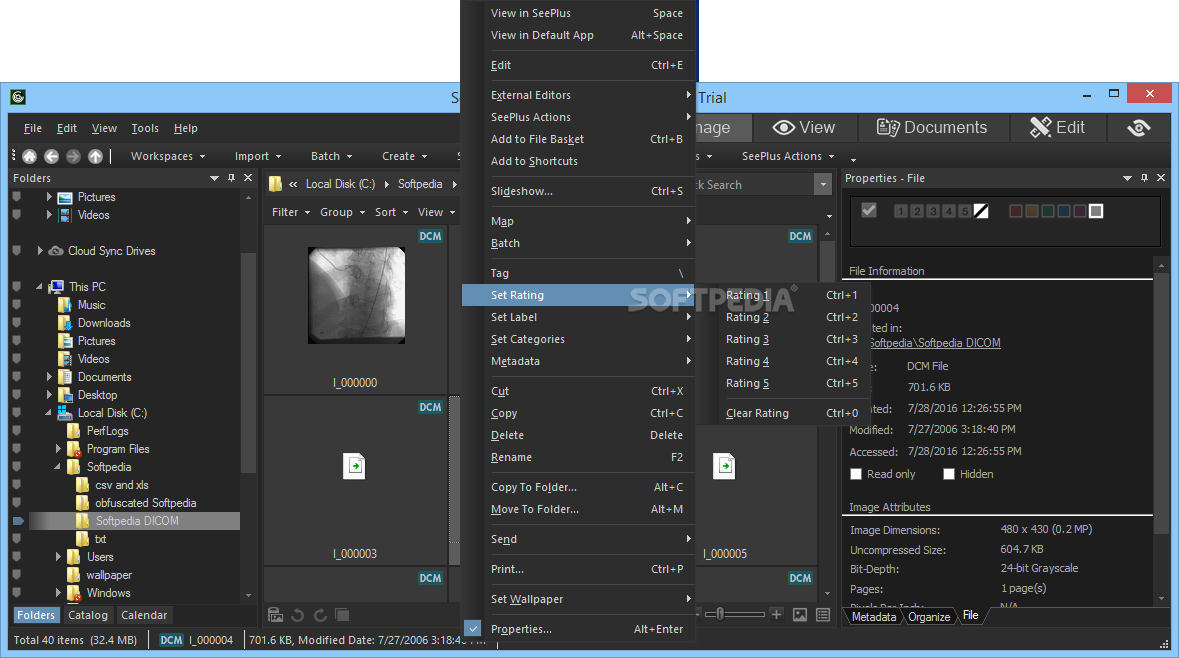Enable the Read only checkbox

[x=856, y=474]
